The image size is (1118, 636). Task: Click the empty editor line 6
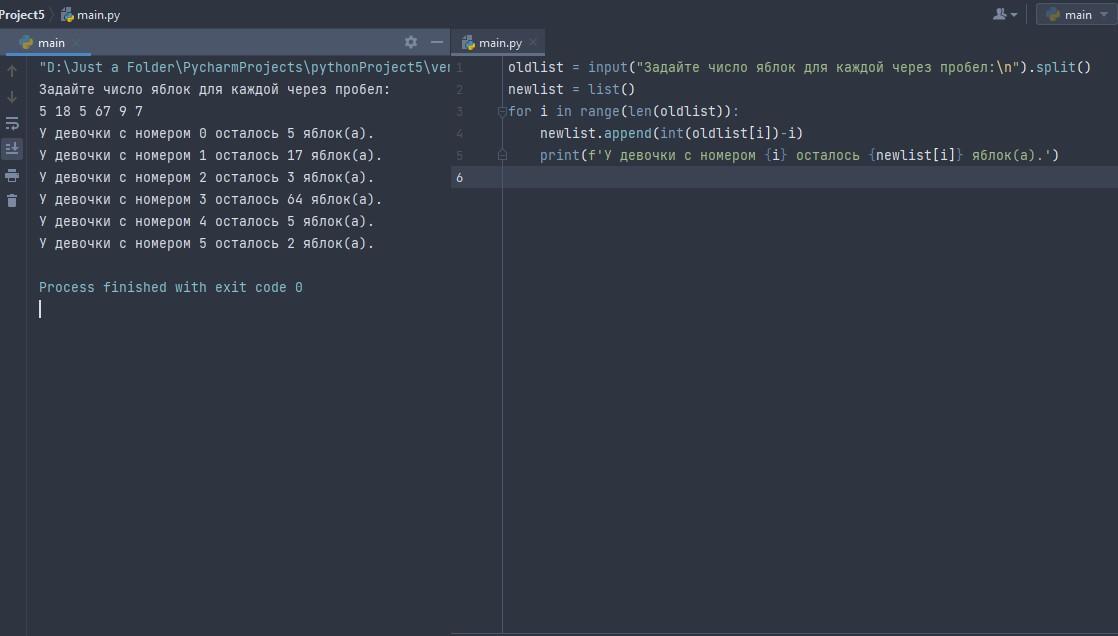(810, 177)
